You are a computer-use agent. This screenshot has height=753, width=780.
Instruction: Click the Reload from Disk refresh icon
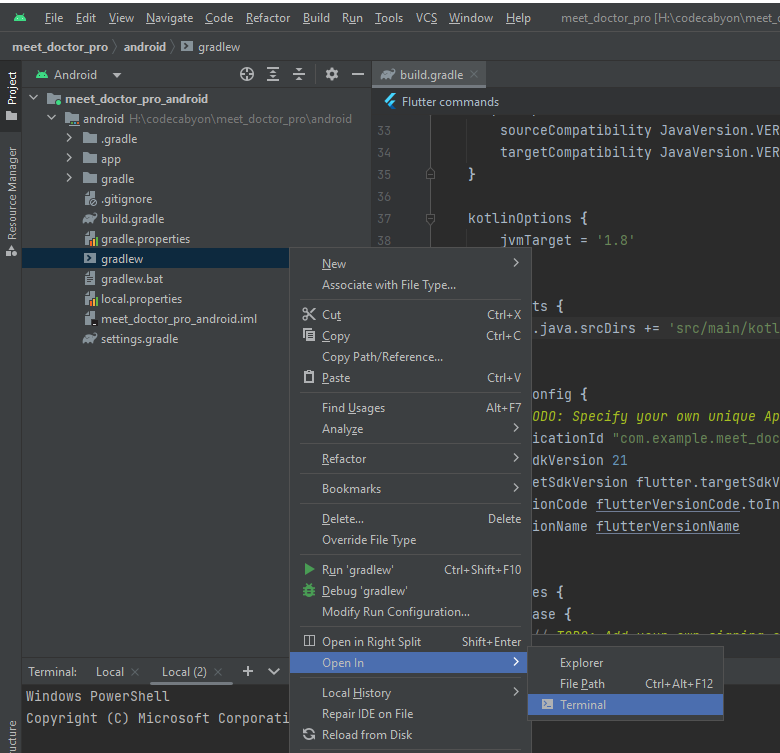pos(309,734)
